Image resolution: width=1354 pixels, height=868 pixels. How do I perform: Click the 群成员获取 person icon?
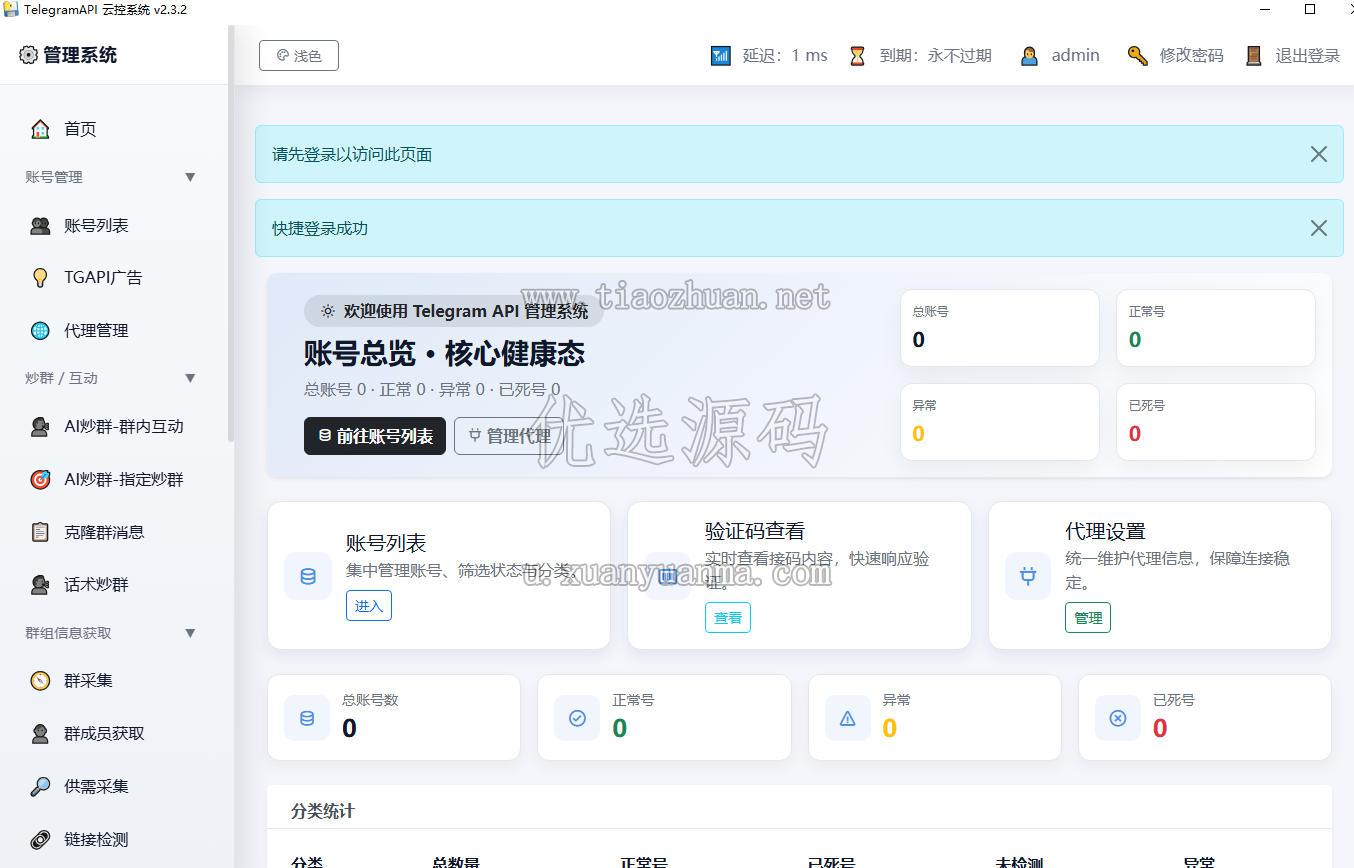40,734
